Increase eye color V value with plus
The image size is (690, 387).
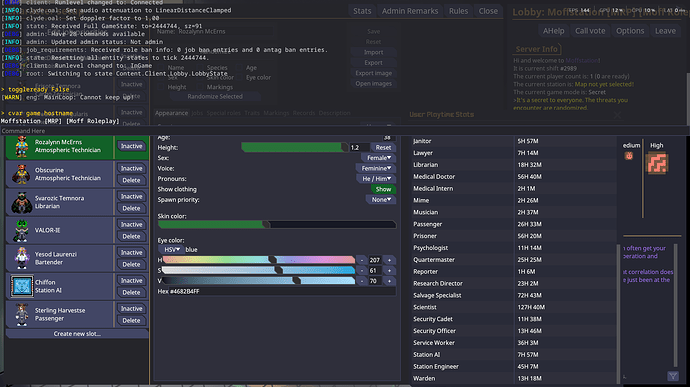[x=389, y=281]
